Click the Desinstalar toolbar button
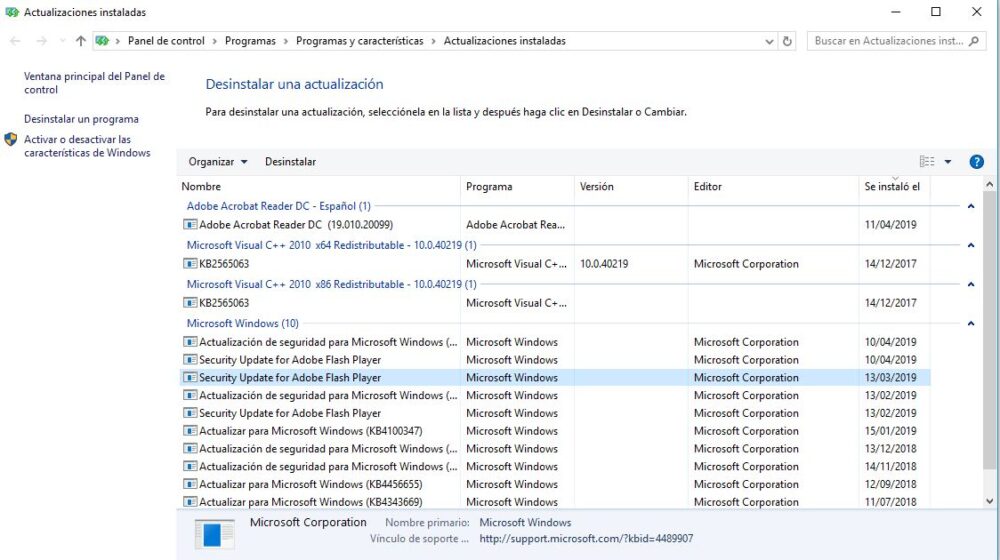Screen dimensions: 1000x560 click(x=290, y=162)
